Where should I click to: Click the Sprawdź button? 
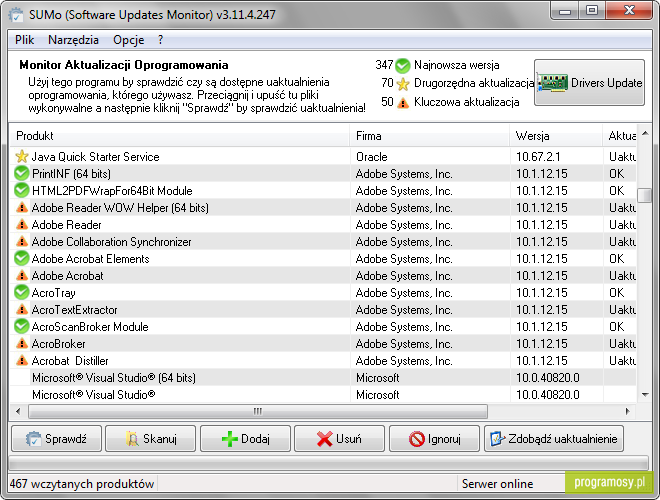click(x=56, y=439)
